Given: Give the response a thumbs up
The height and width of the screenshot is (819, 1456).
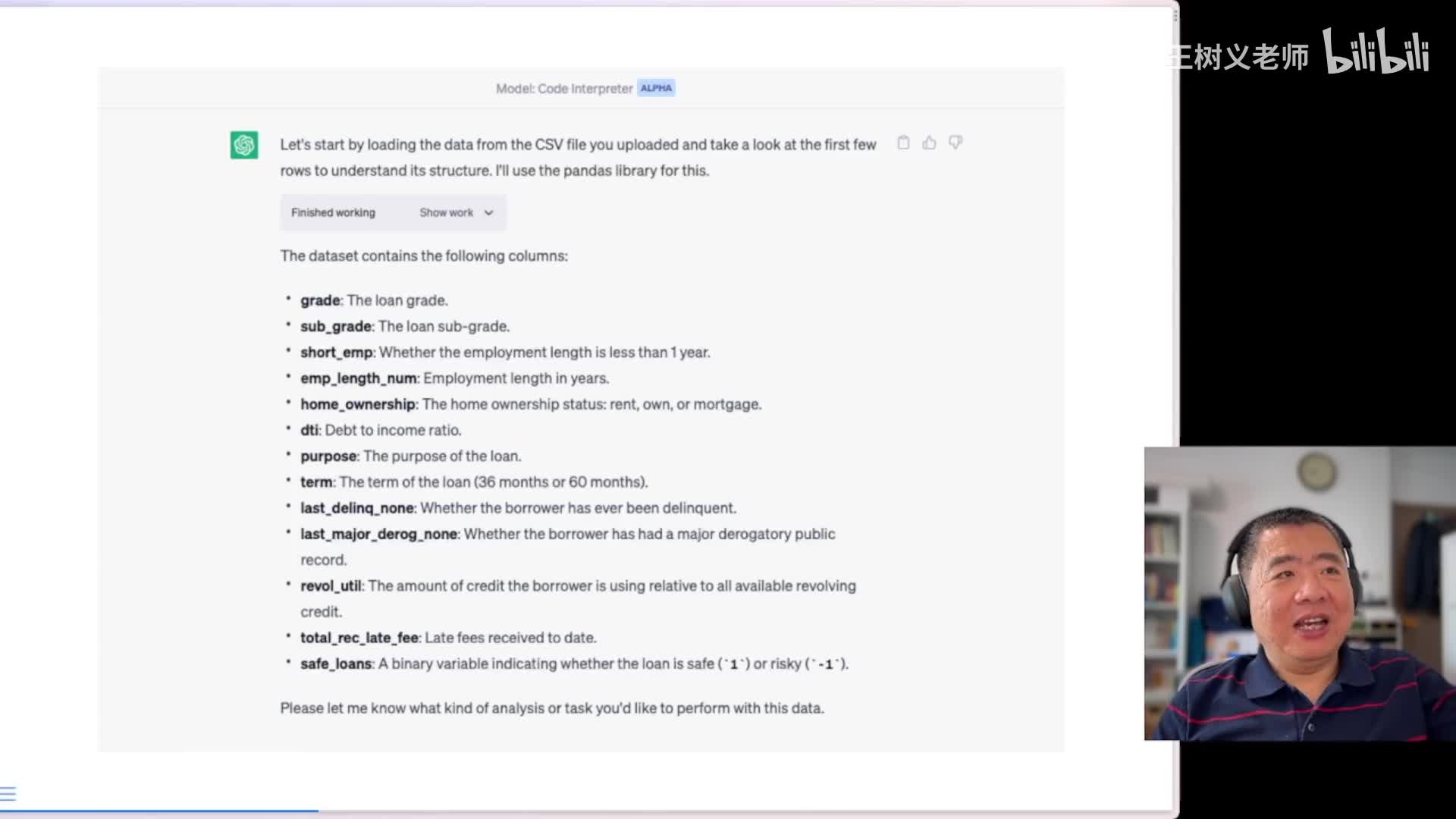Looking at the screenshot, I should pos(929,143).
